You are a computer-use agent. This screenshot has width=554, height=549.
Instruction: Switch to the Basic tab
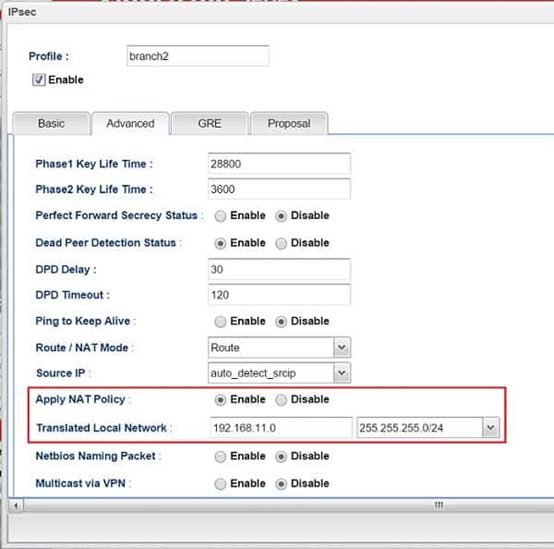pyautogui.click(x=51, y=123)
